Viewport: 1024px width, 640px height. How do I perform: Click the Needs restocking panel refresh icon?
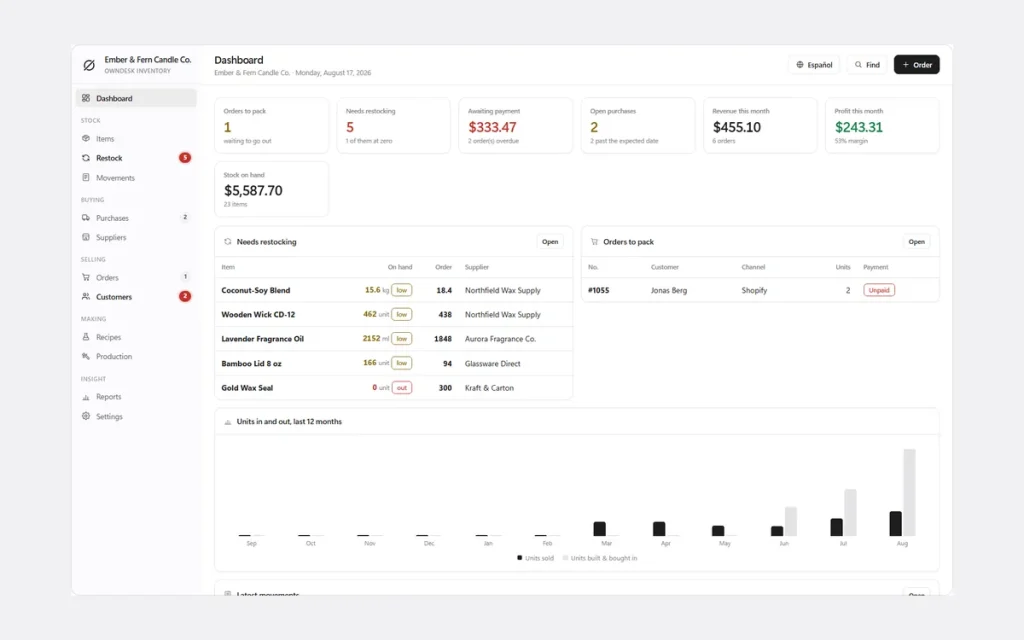click(x=227, y=242)
